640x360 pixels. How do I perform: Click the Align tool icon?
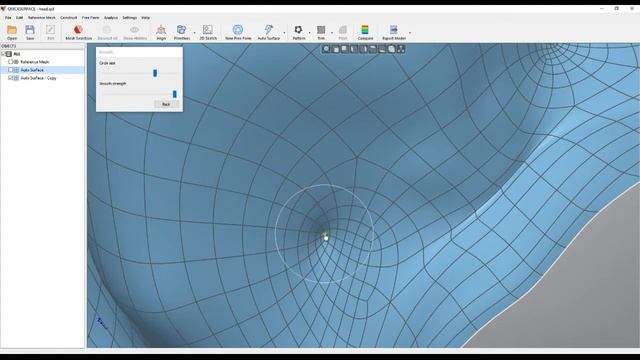tap(161, 30)
